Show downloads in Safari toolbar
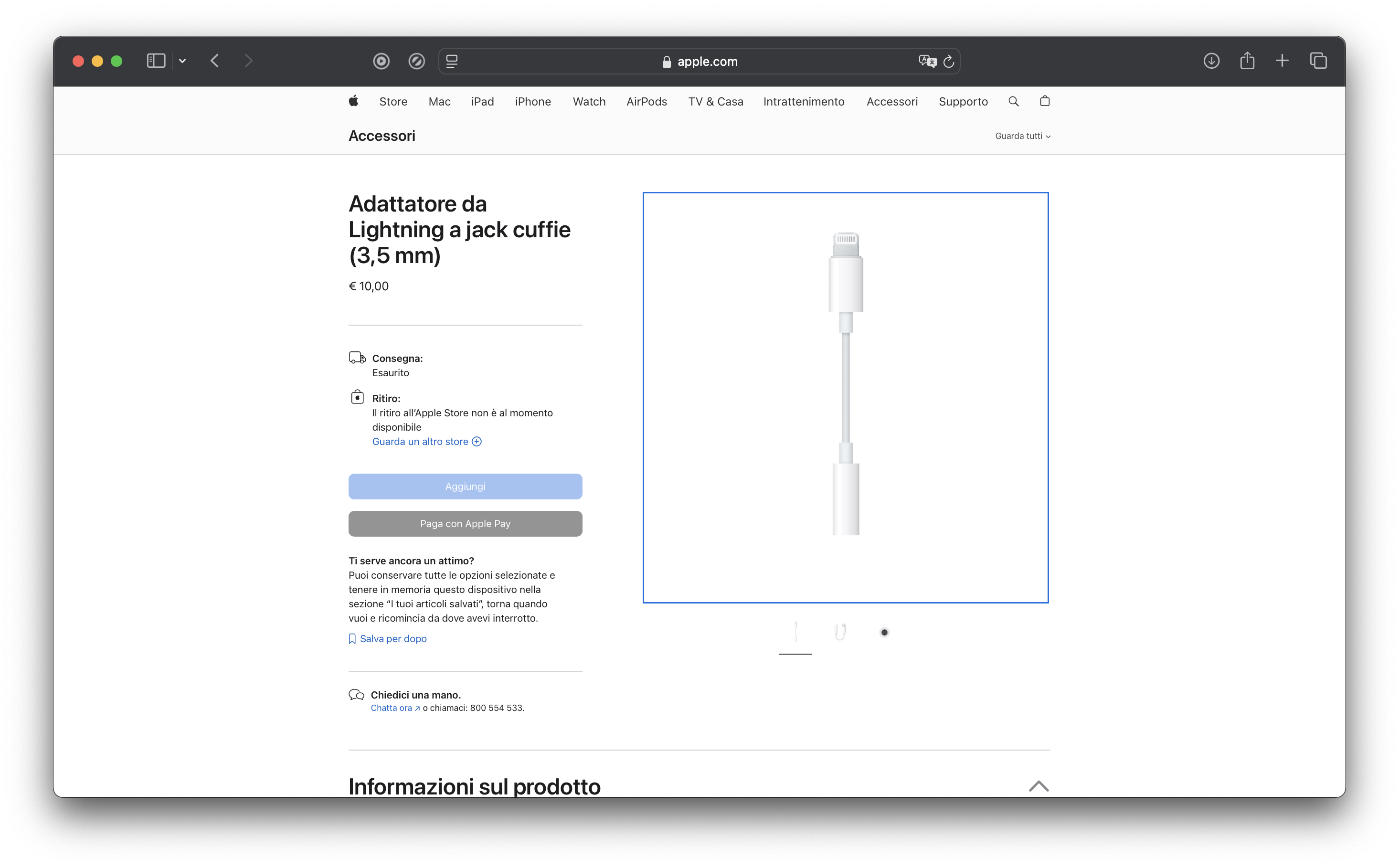 click(x=1211, y=61)
